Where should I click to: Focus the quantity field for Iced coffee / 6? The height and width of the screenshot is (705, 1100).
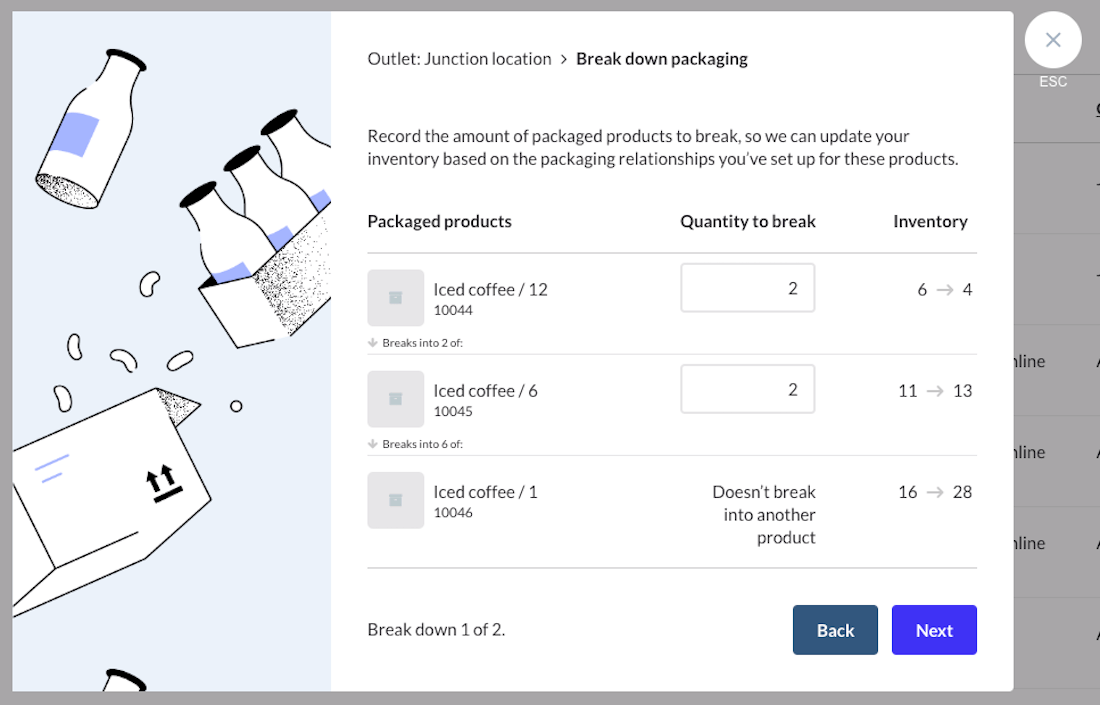tap(747, 389)
